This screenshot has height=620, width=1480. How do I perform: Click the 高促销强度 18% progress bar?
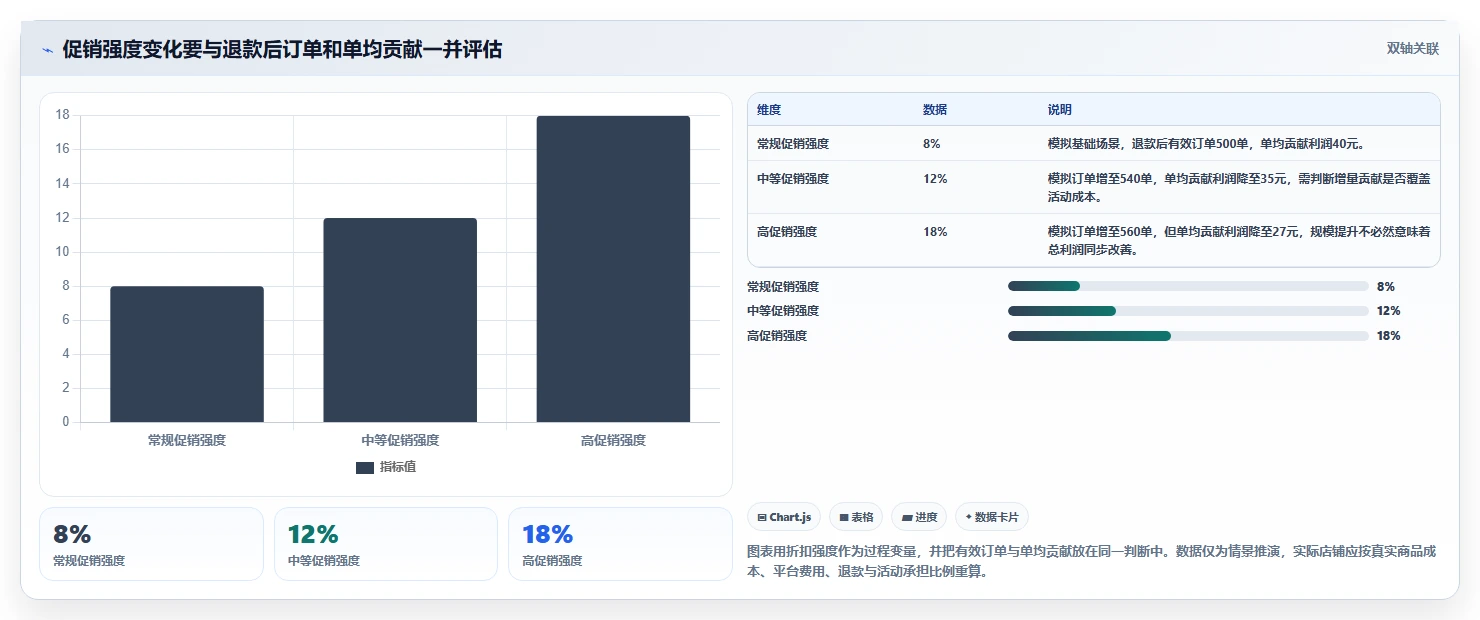[x=1188, y=336]
